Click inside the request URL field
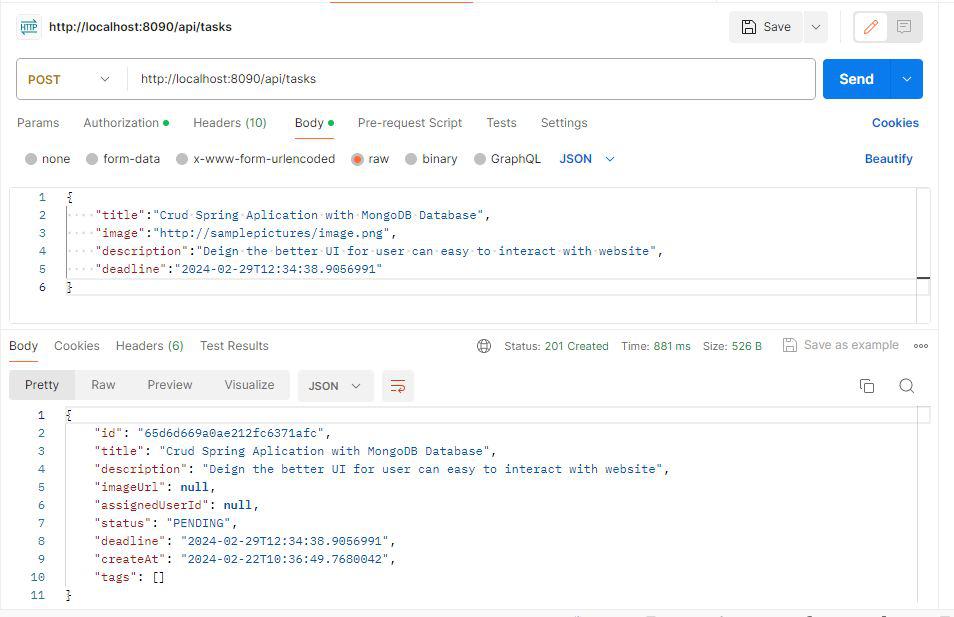The height and width of the screenshot is (617, 954). point(400,78)
